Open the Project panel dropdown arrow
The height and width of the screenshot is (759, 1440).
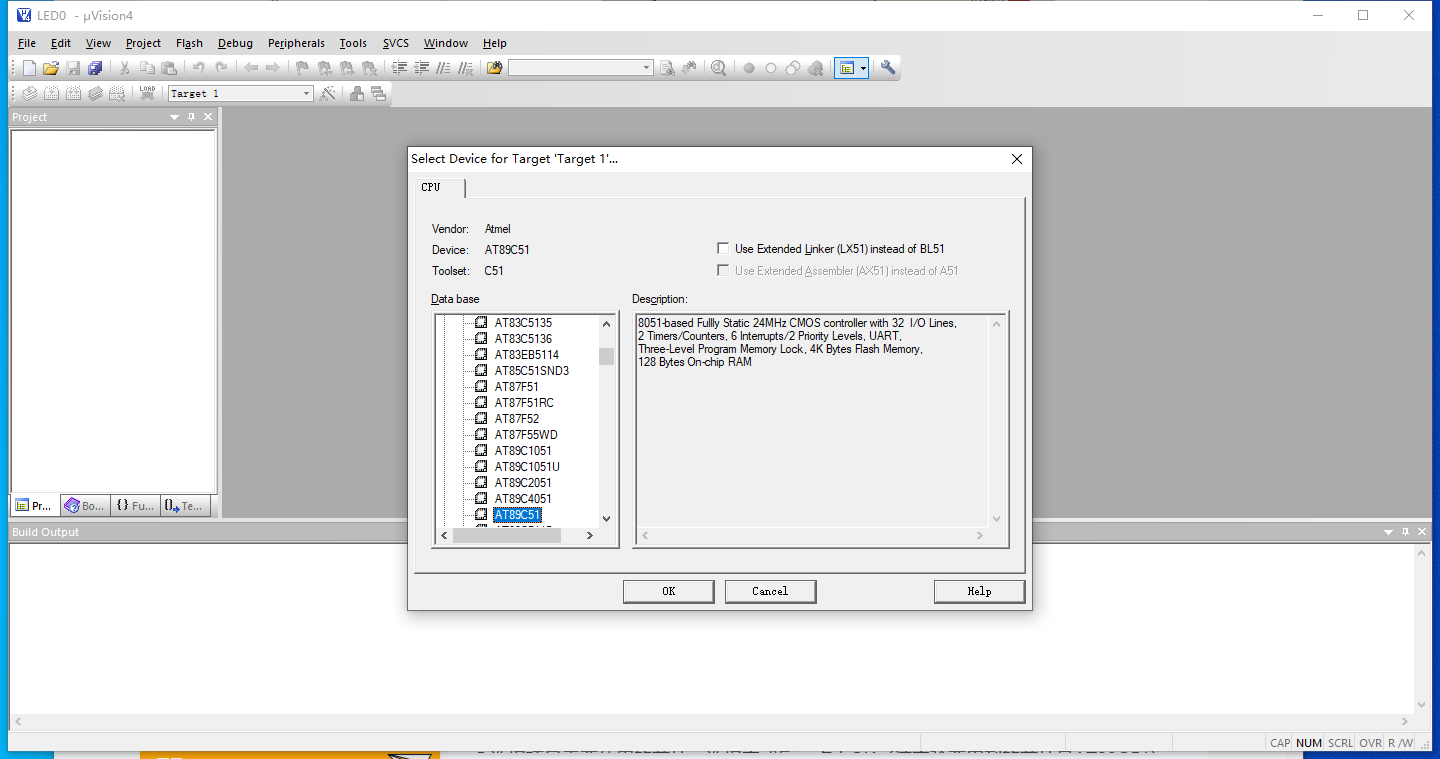(174, 117)
